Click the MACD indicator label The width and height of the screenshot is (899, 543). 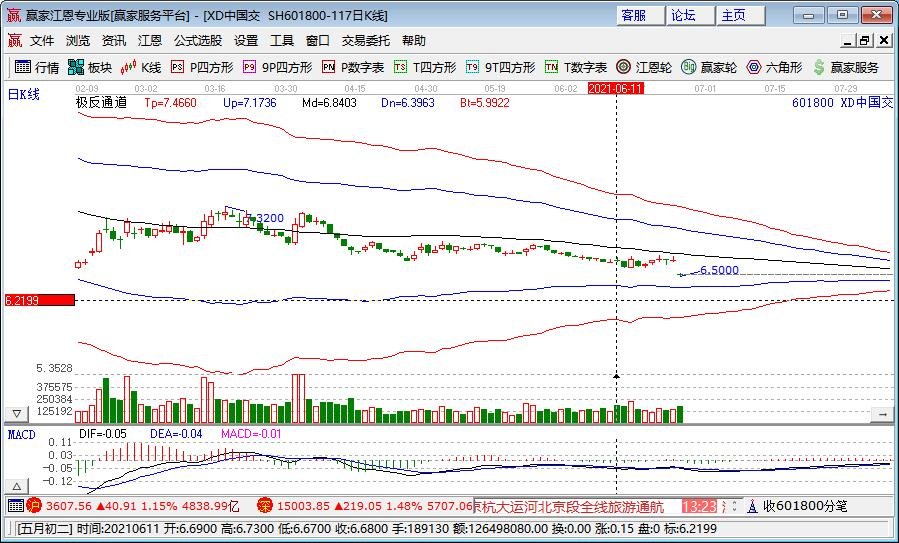(22, 435)
